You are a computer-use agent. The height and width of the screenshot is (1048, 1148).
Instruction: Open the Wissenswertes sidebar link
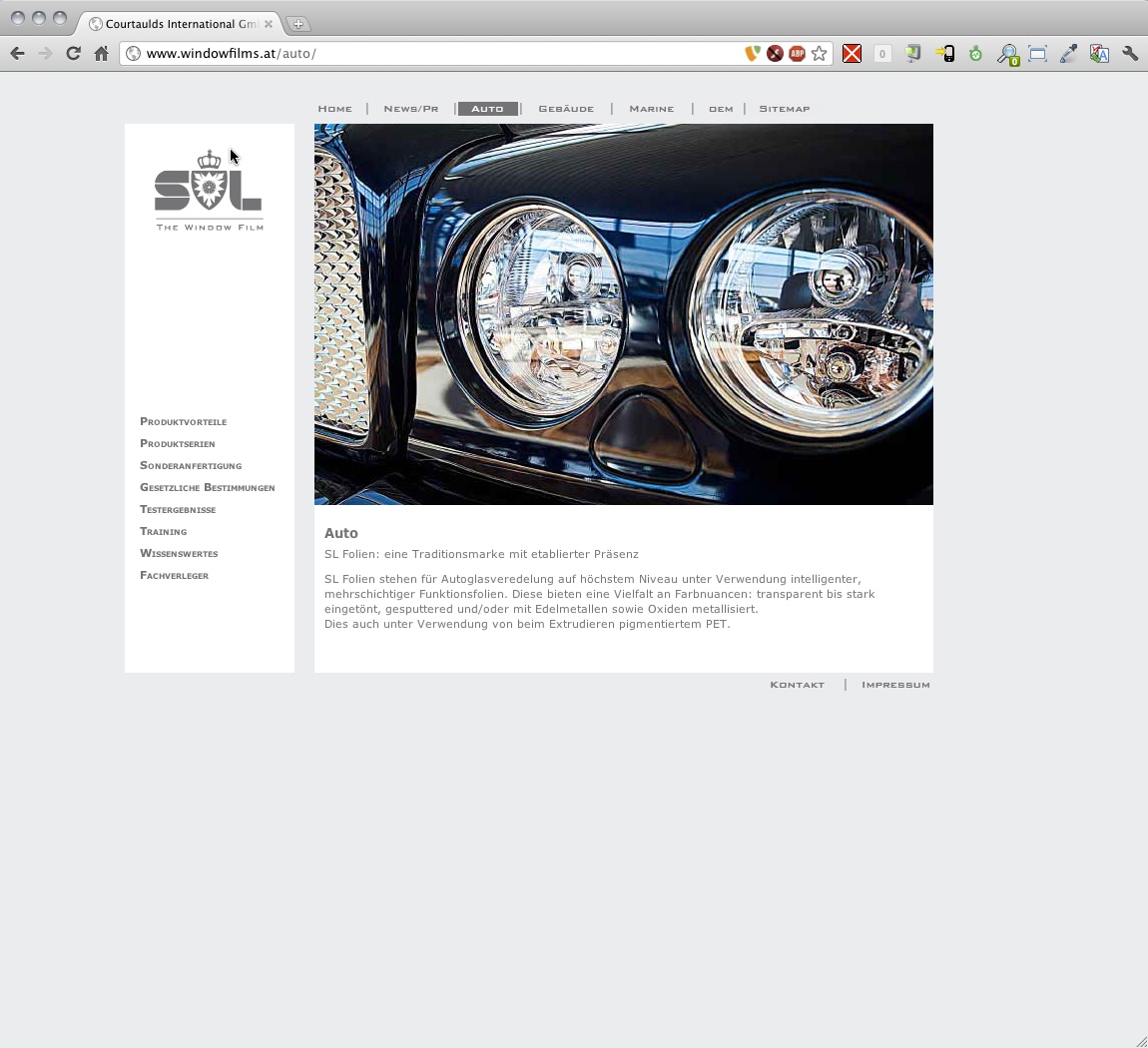179,553
